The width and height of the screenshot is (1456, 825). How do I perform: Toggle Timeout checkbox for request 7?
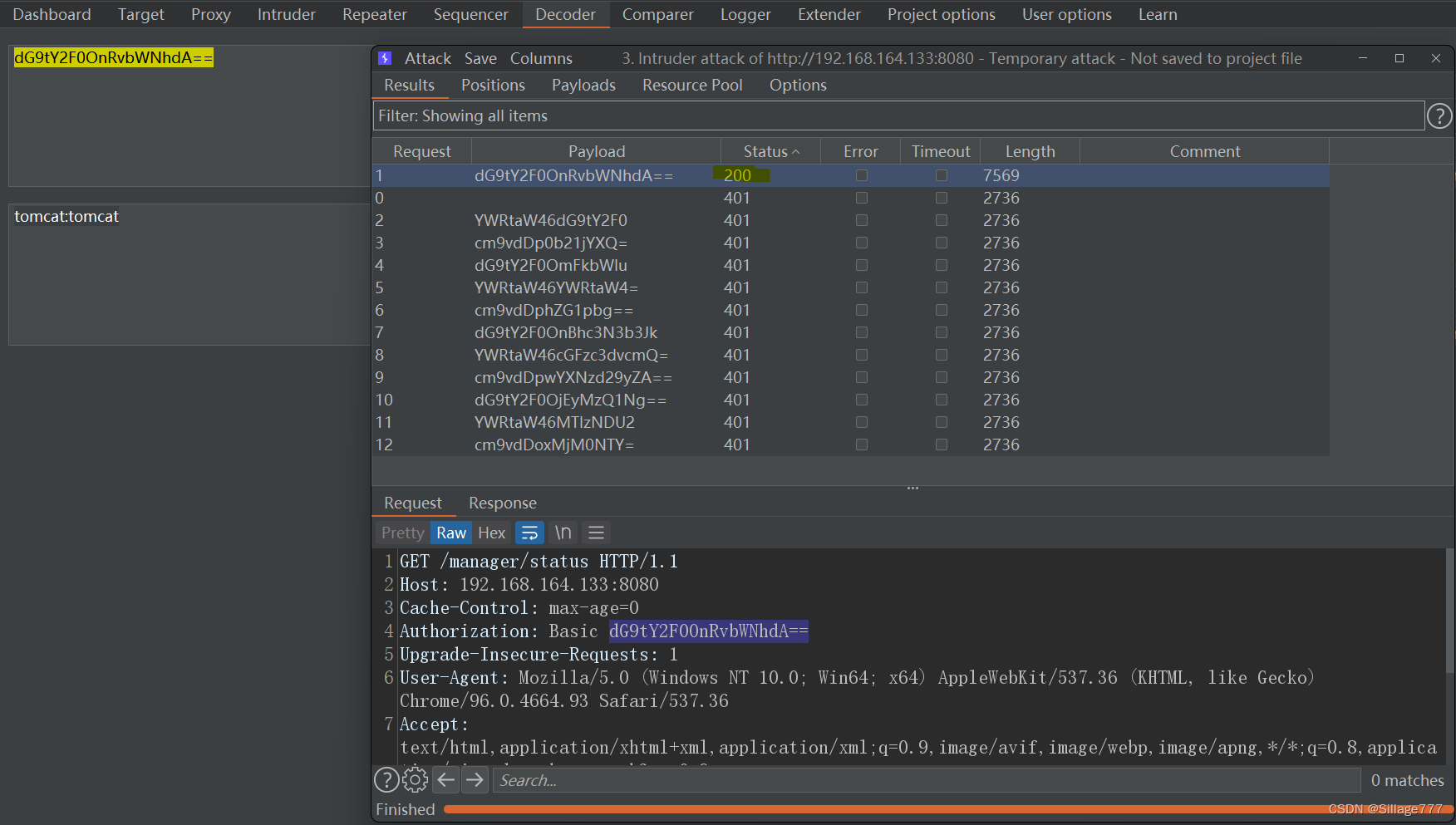942,332
